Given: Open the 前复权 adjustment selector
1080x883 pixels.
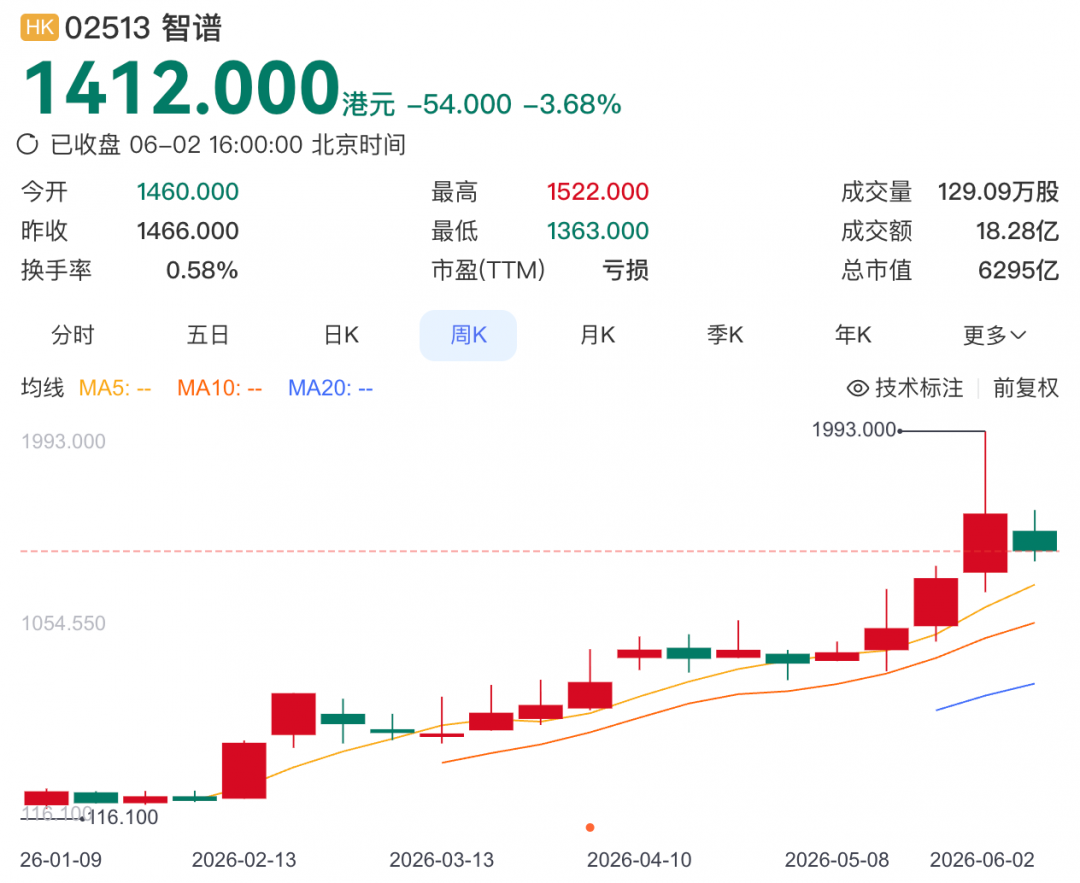Looking at the screenshot, I should (x=1026, y=388).
